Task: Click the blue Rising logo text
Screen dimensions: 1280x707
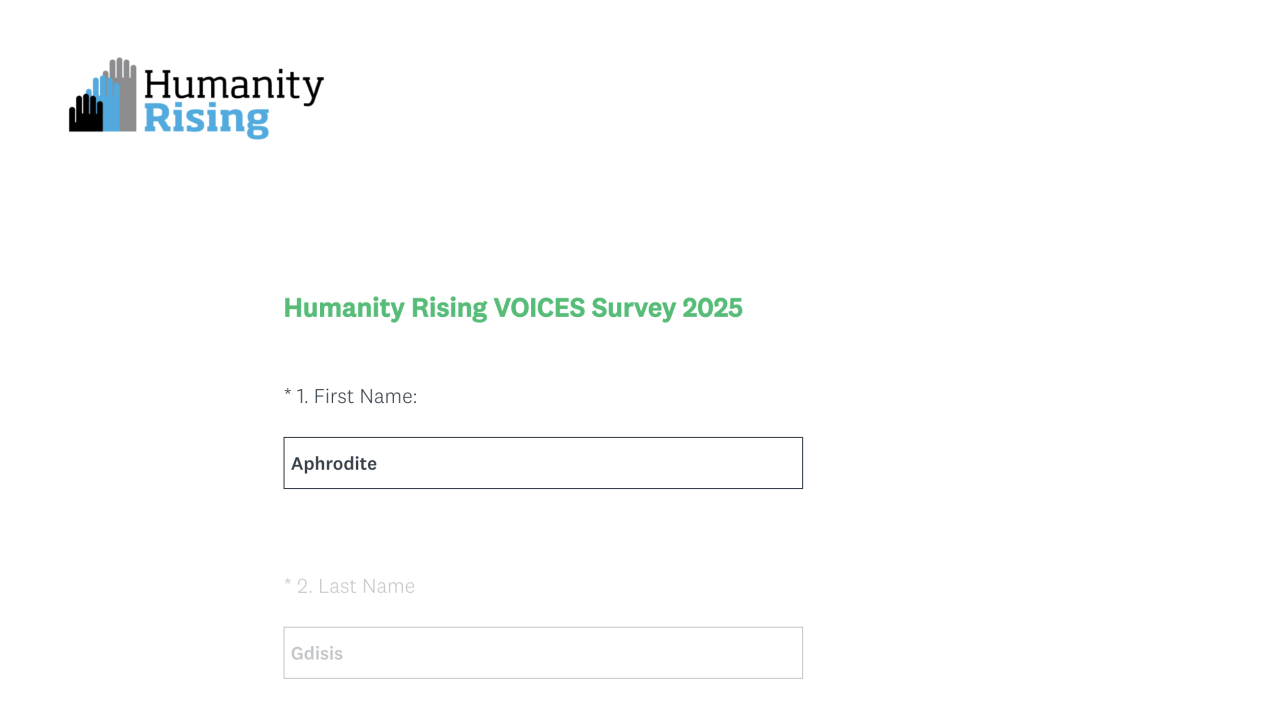Action: pos(206,119)
